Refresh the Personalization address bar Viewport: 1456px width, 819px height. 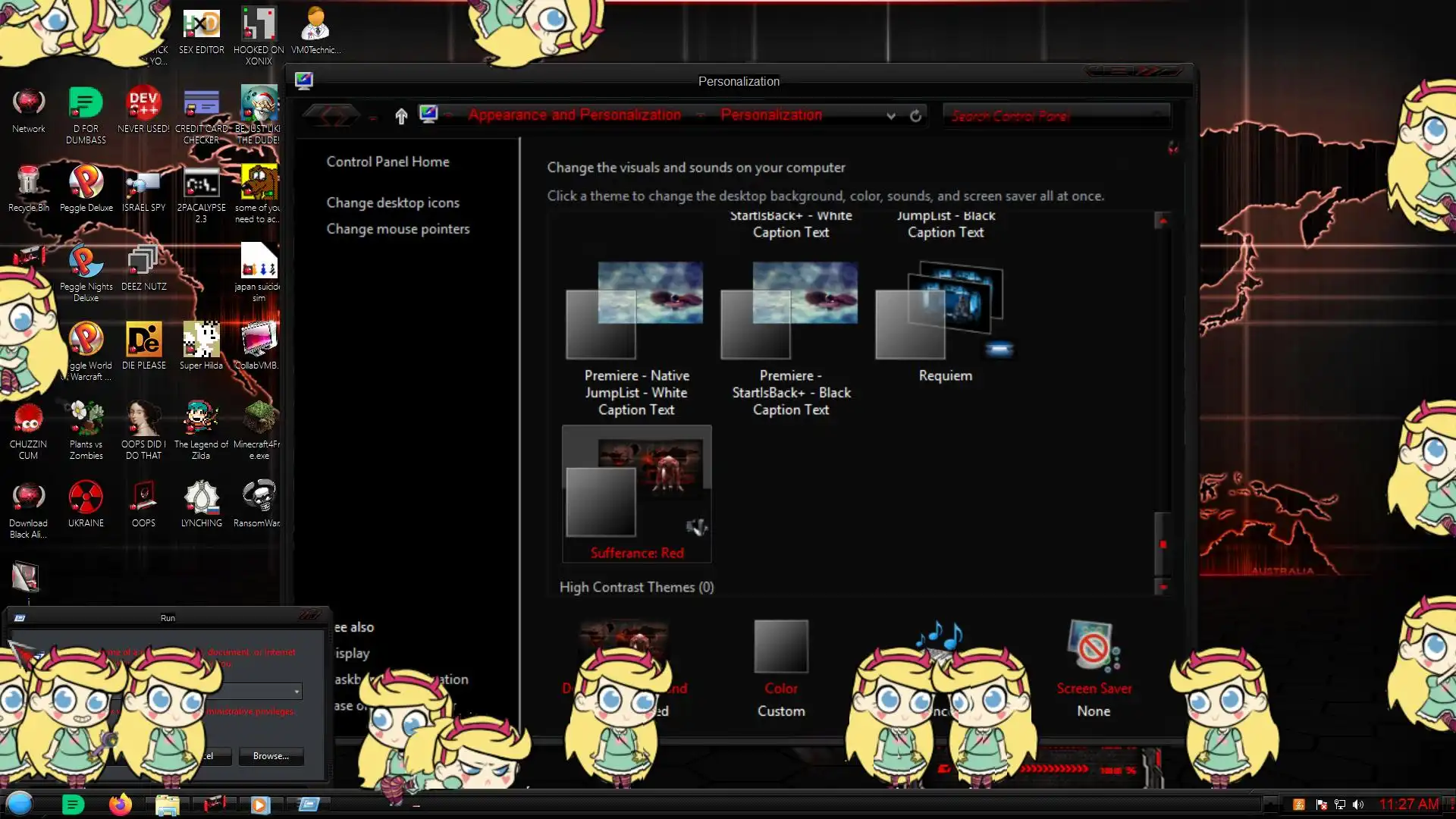(915, 115)
